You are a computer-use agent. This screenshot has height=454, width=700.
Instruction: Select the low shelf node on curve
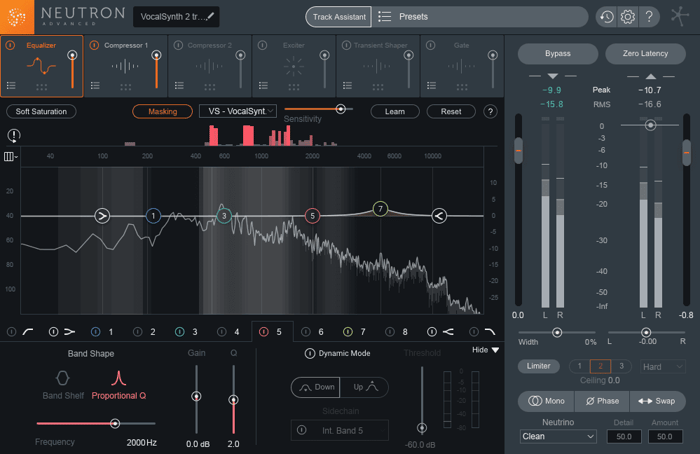tap(102, 216)
